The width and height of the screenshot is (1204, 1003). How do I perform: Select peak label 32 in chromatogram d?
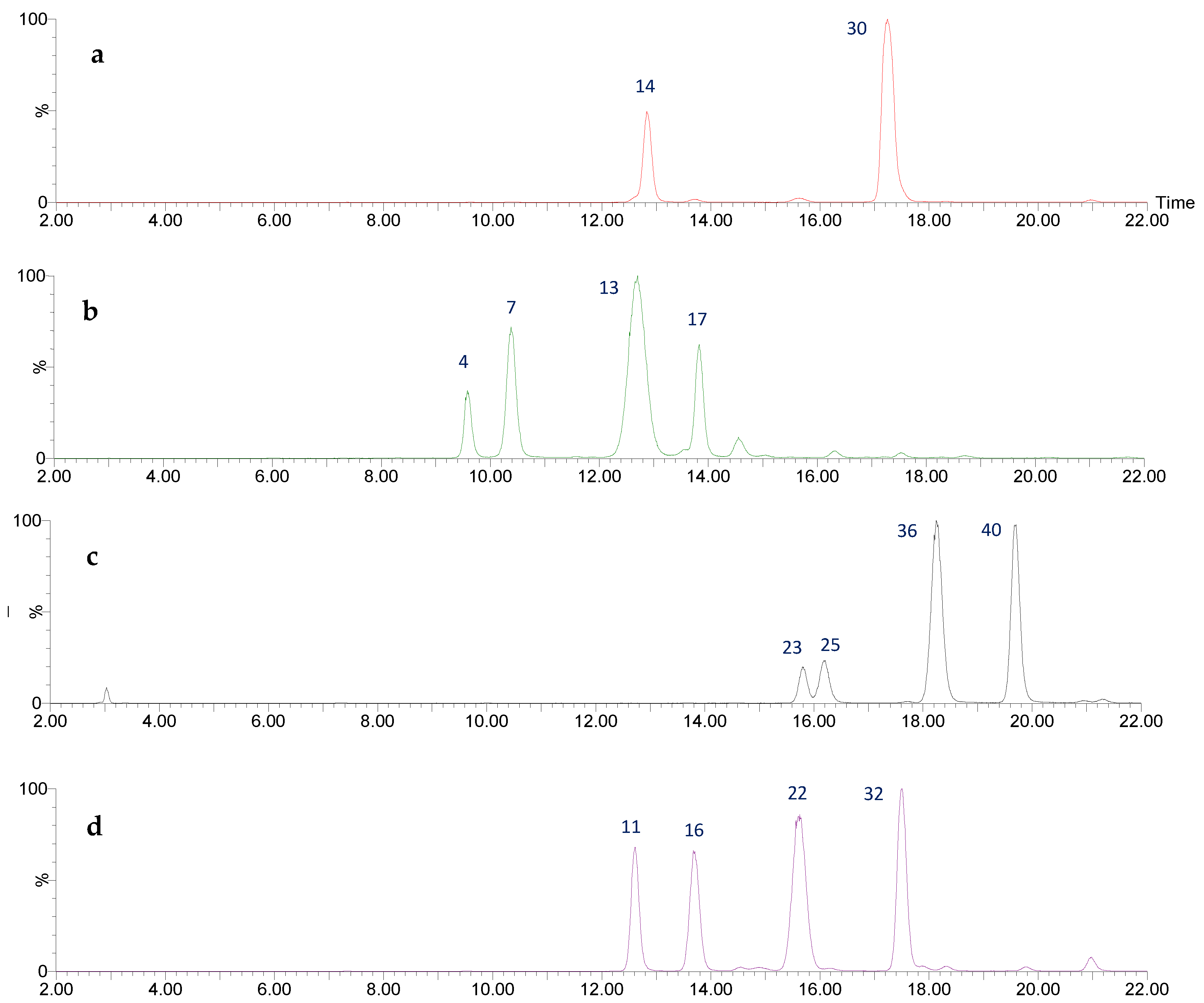coord(873,794)
